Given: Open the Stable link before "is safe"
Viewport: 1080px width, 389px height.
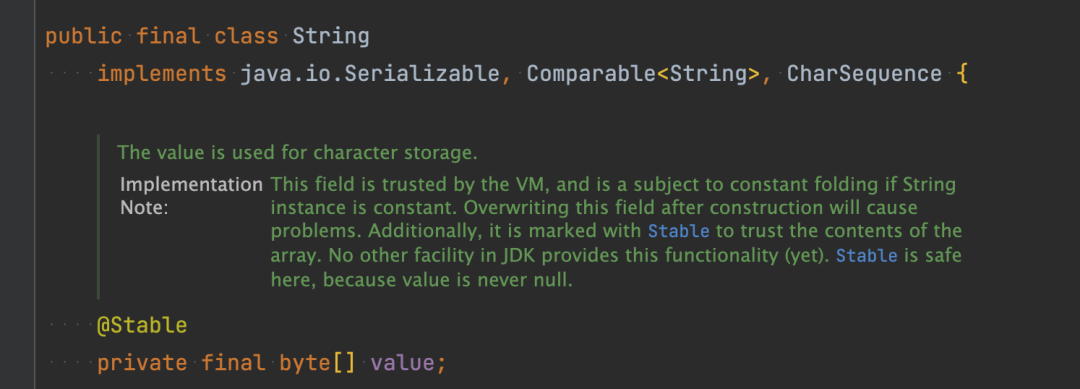Looking at the screenshot, I should tap(866, 256).
